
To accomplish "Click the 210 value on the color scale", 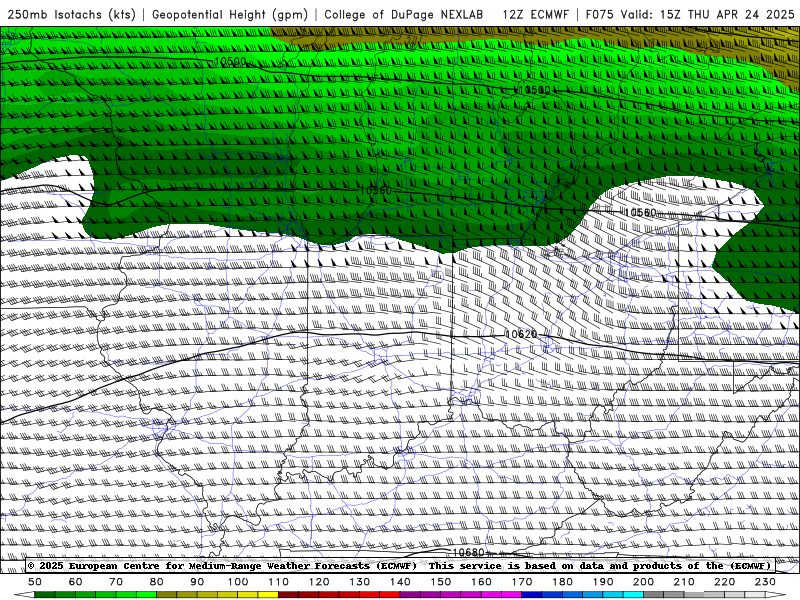I will tap(684, 582).
